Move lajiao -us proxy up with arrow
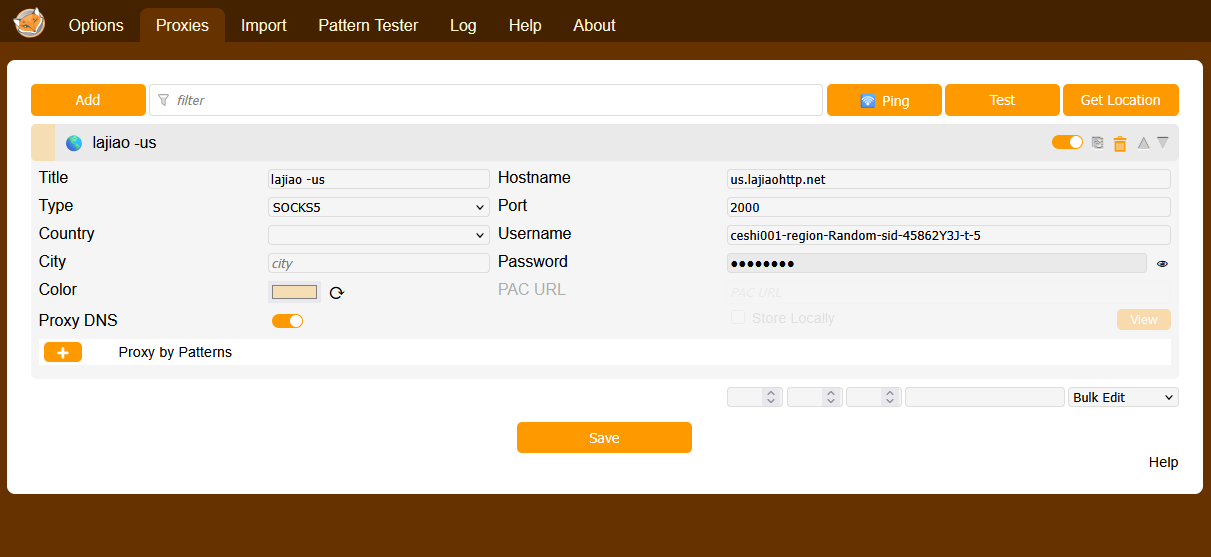This screenshot has height=557, width=1211. click(1143, 143)
